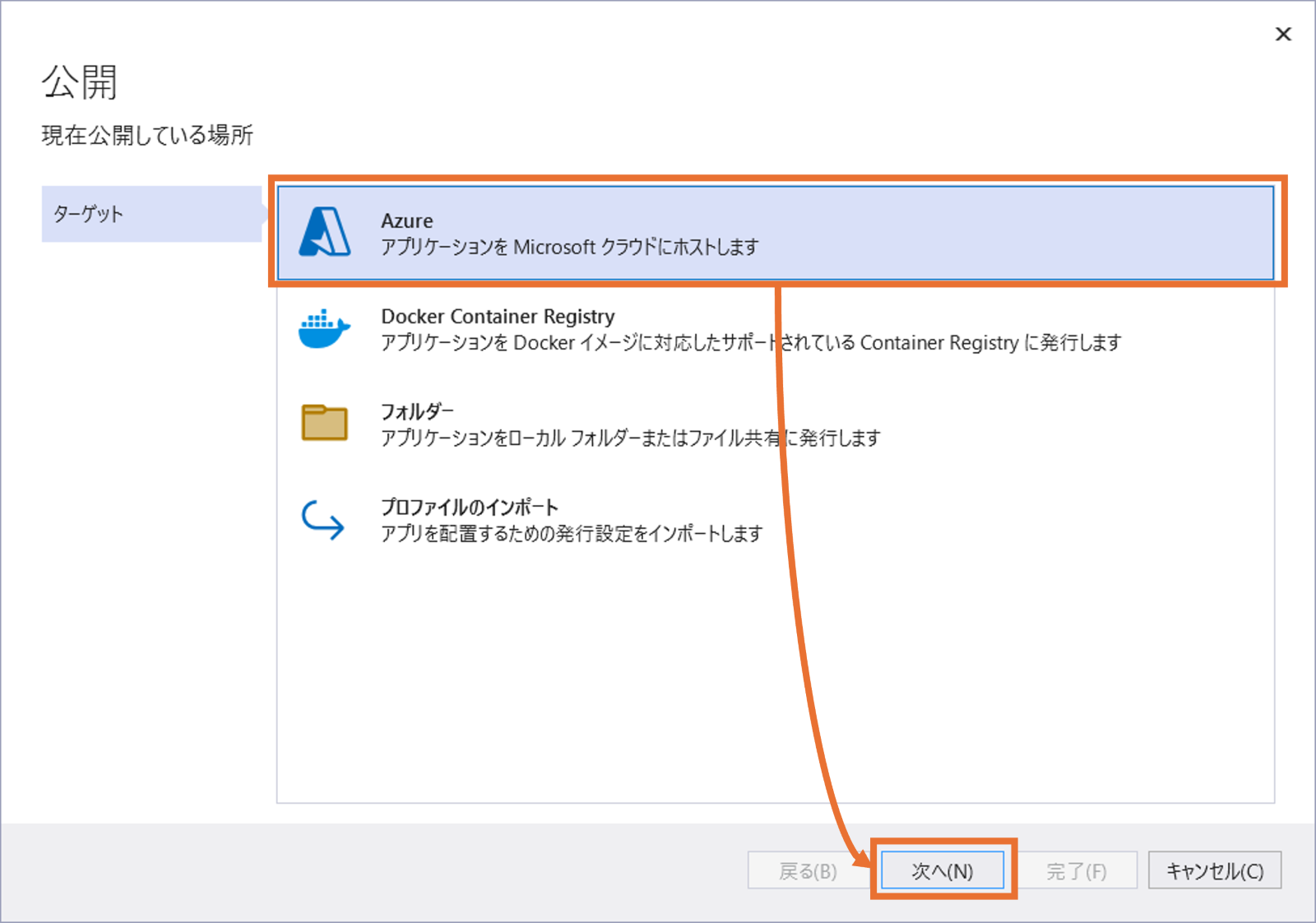Click the Microsoft クラウドにホストします description

click(x=570, y=247)
